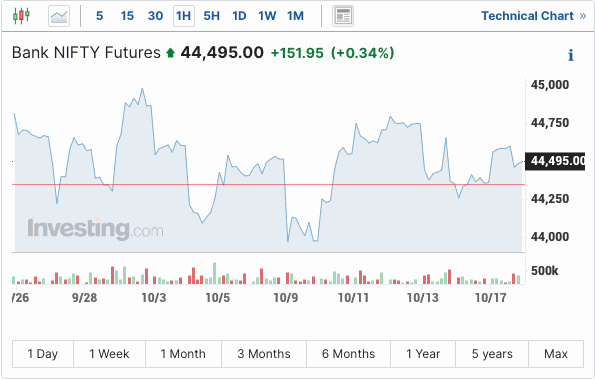Show the 1 Day range
The height and width of the screenshot is (379, 595).
click(43, 354)
